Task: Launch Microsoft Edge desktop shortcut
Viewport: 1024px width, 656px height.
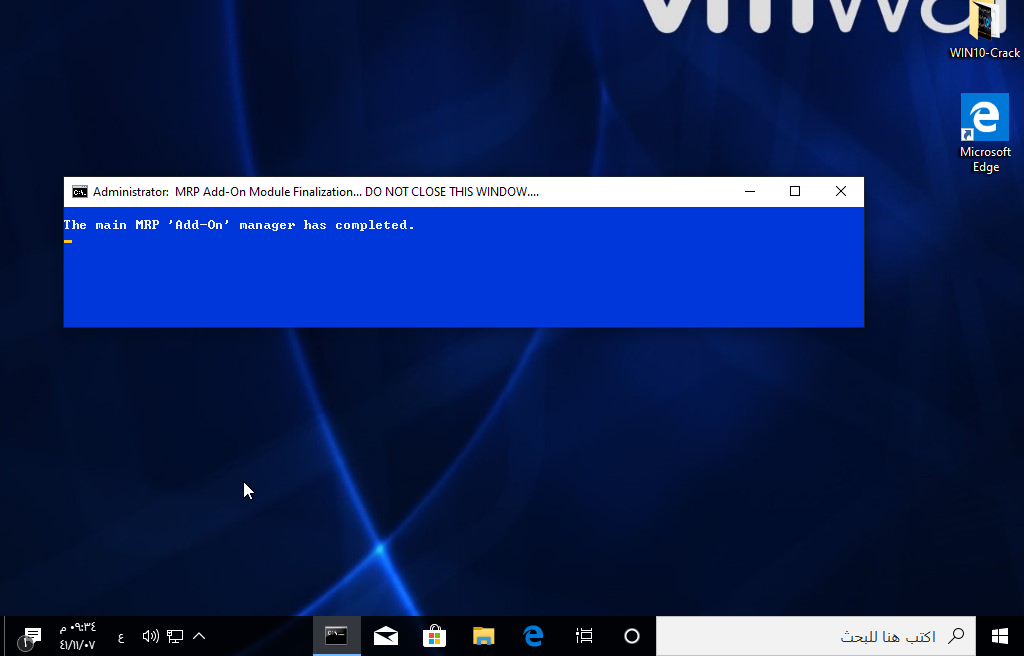Action: [985, 134]
